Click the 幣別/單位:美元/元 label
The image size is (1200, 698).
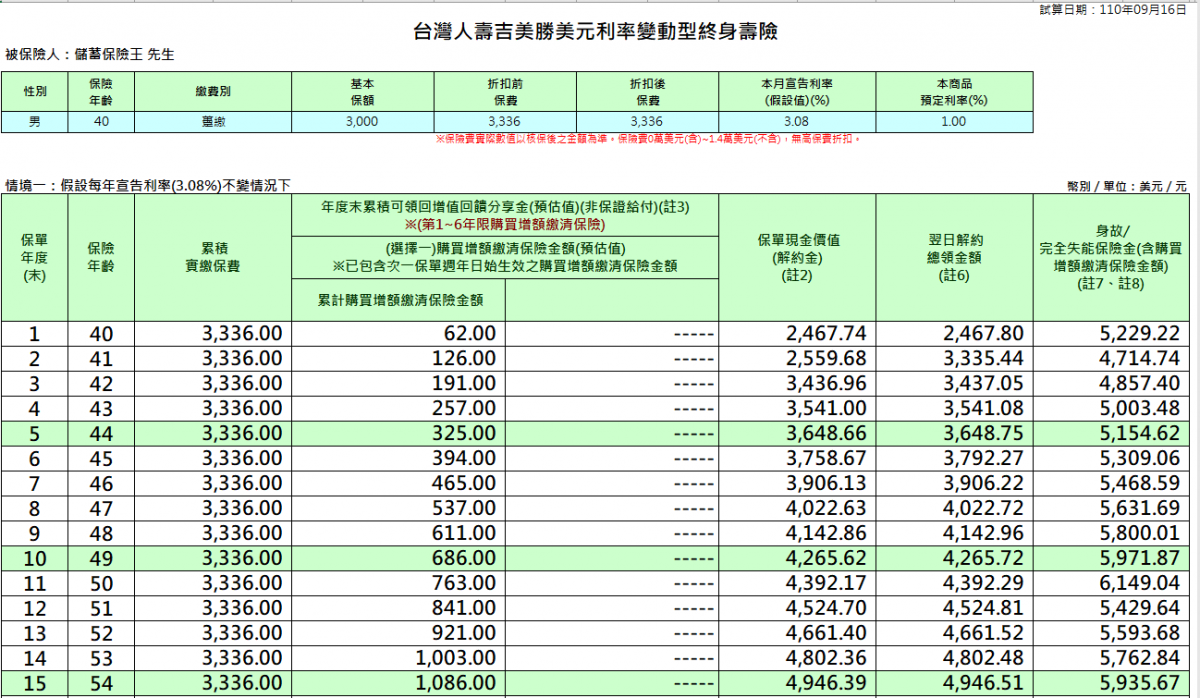pos(1126,187)
